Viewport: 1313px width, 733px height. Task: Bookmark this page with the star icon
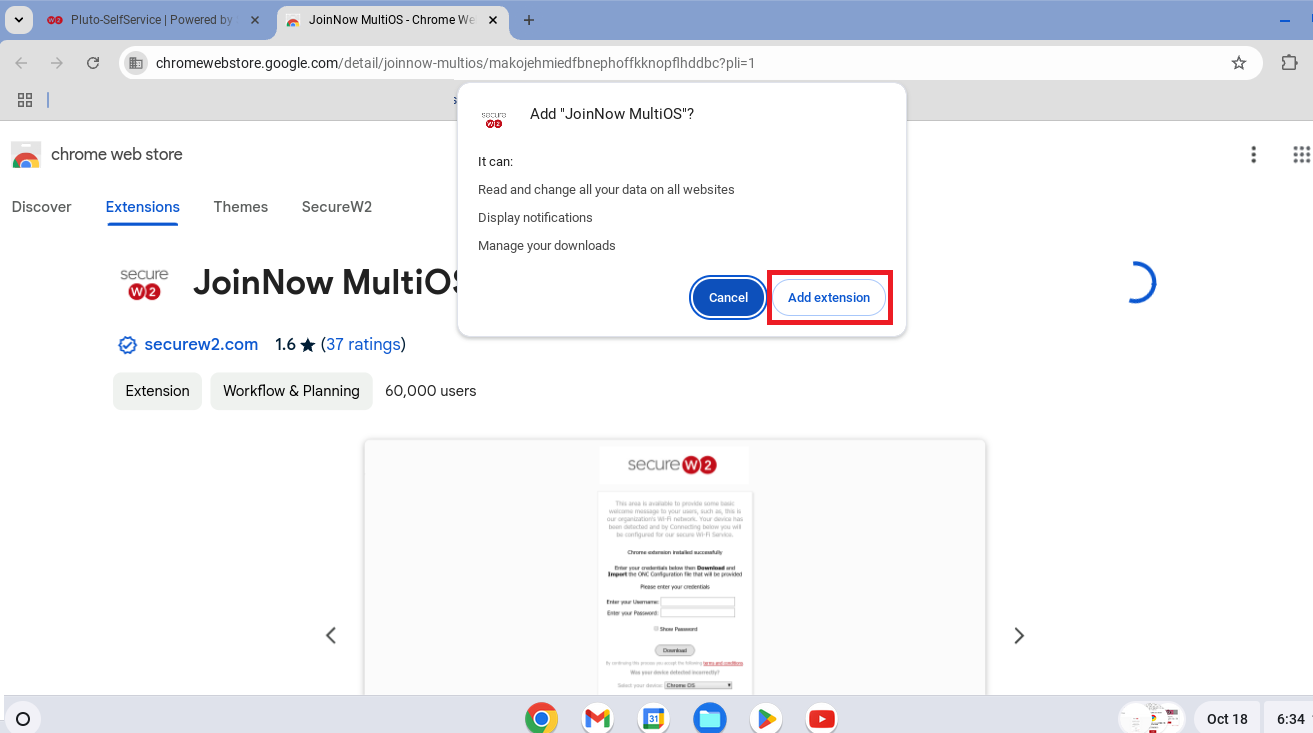click(x=1239, y=63)
